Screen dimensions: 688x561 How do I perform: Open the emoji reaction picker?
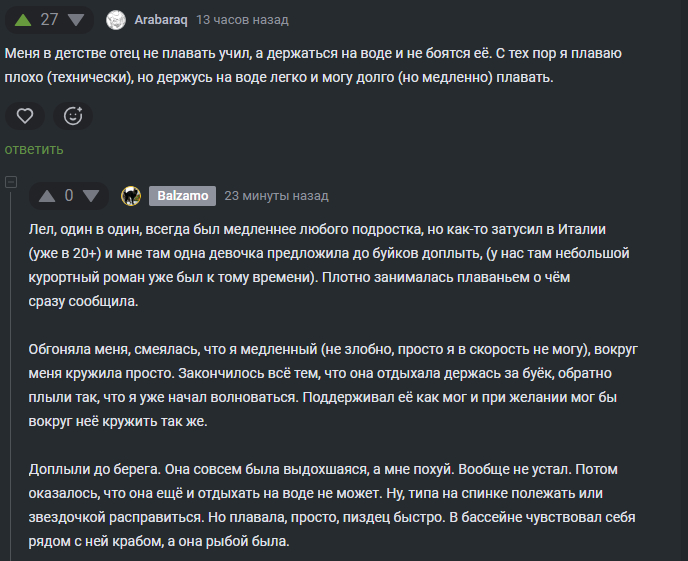(x=72, y=116)
